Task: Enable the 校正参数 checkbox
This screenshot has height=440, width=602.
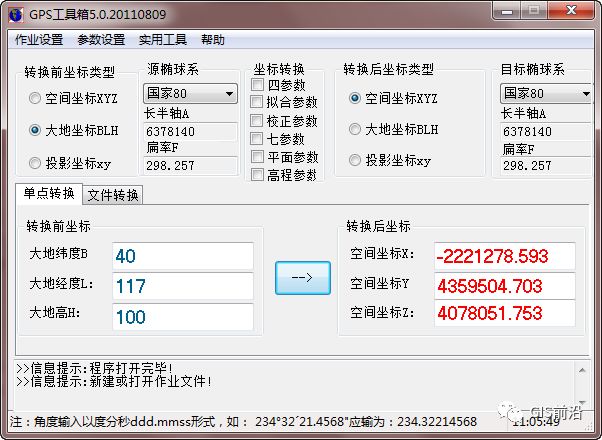Action: (256, 121)
